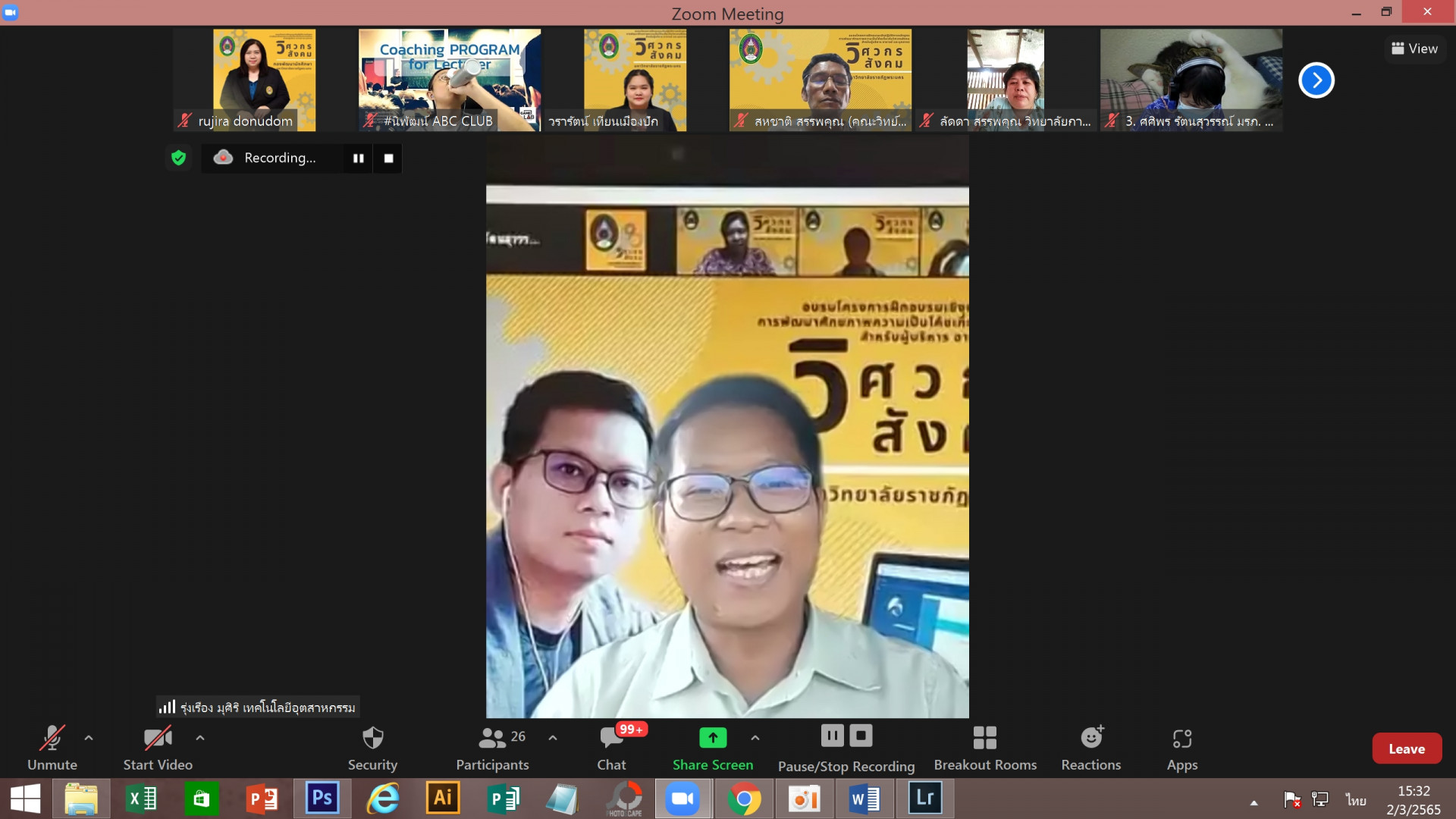Pause recording in top recording indicator

358,158
